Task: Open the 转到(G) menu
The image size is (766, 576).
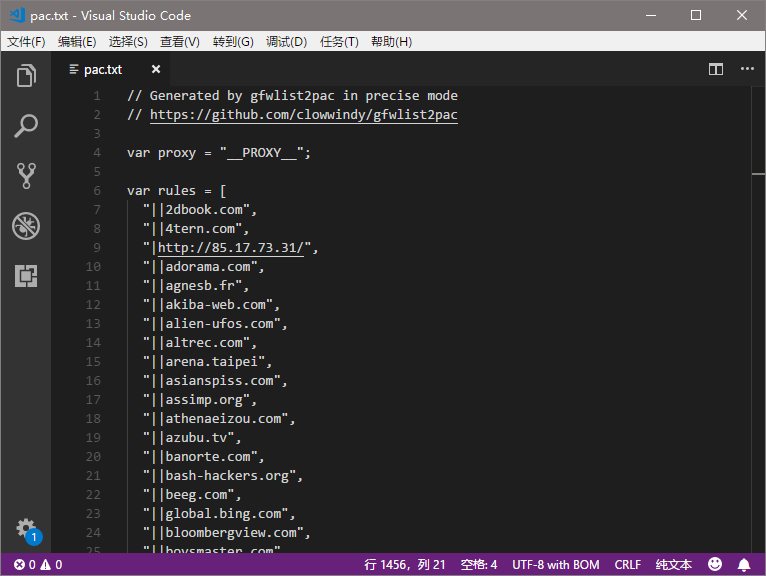Action: tap(233, 42)
